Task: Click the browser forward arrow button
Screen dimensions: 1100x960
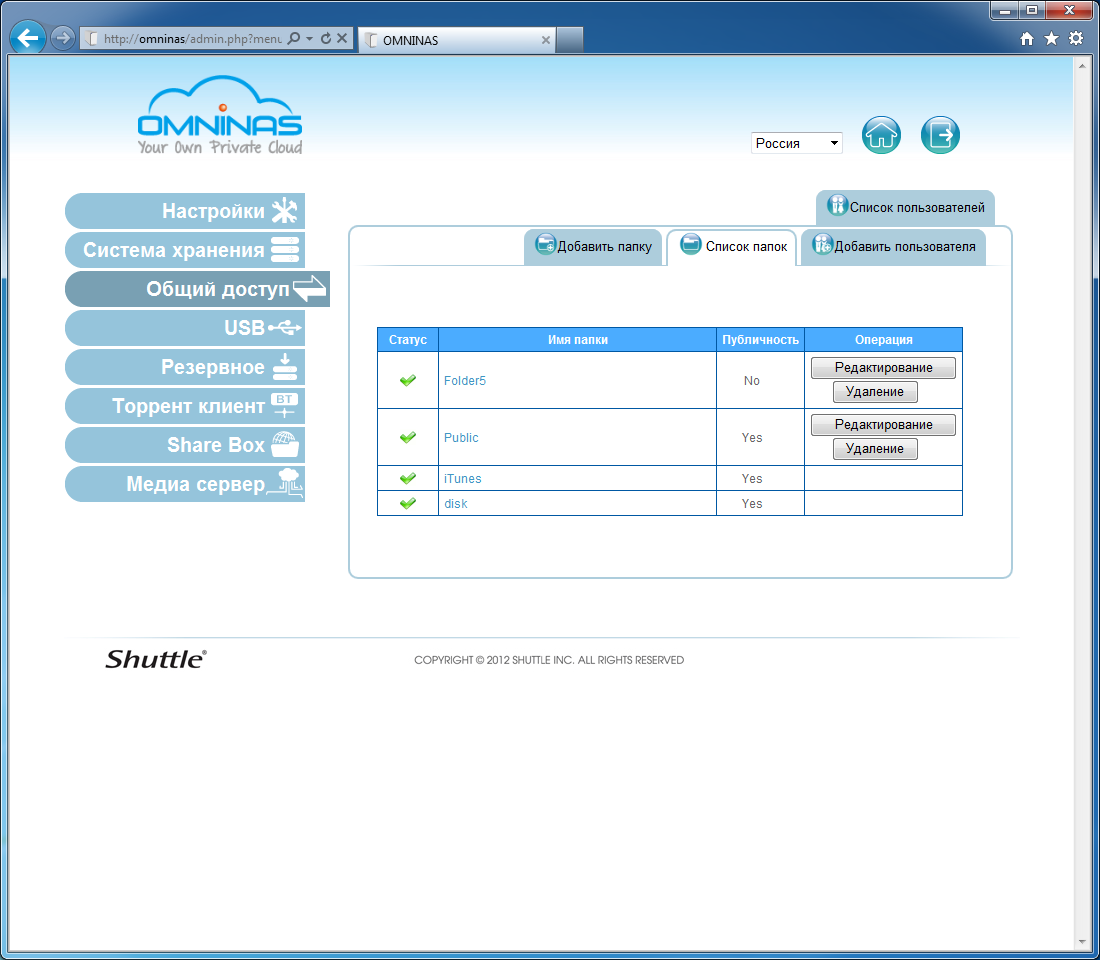Action: 62,38
